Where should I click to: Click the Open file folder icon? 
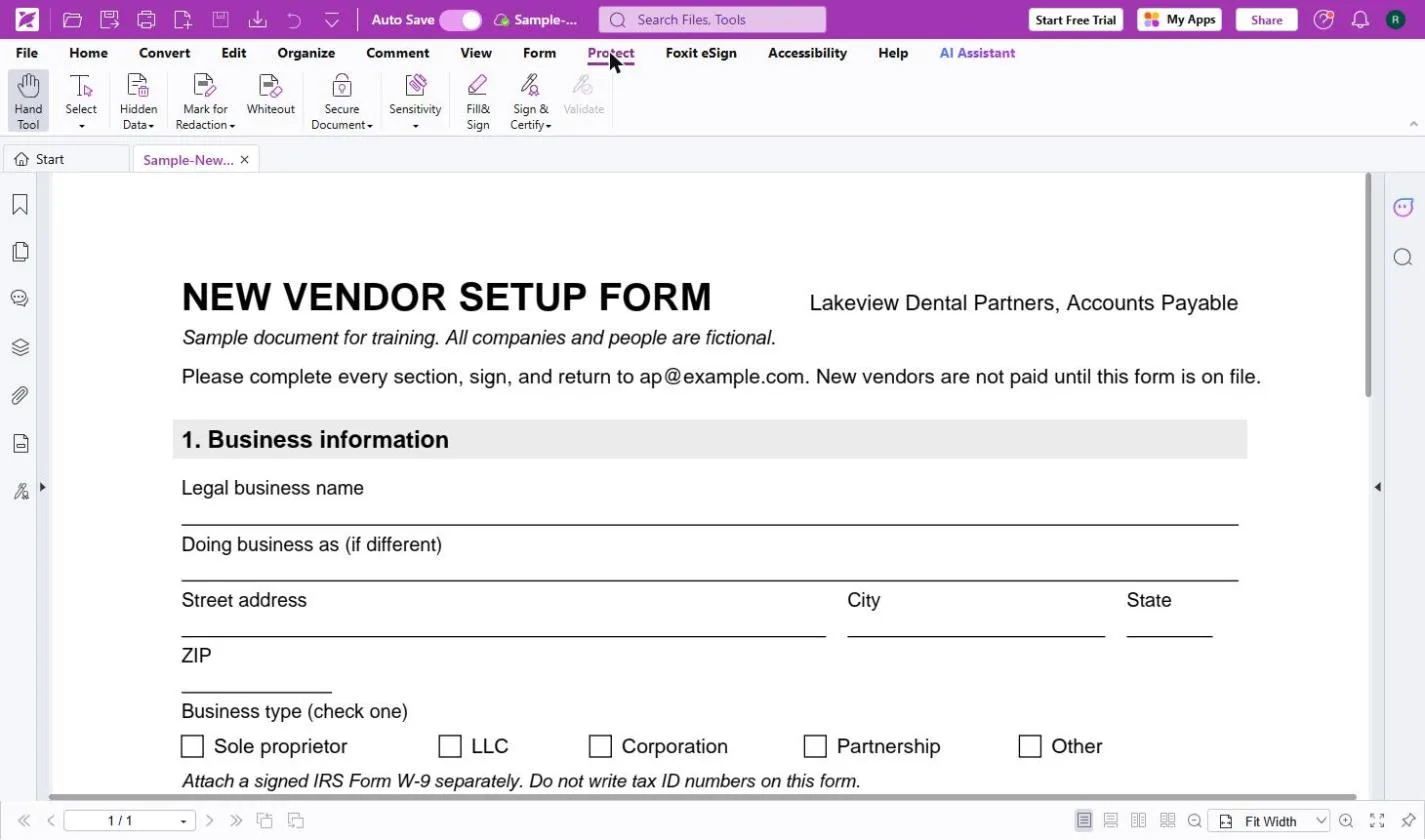coord(72,19)
